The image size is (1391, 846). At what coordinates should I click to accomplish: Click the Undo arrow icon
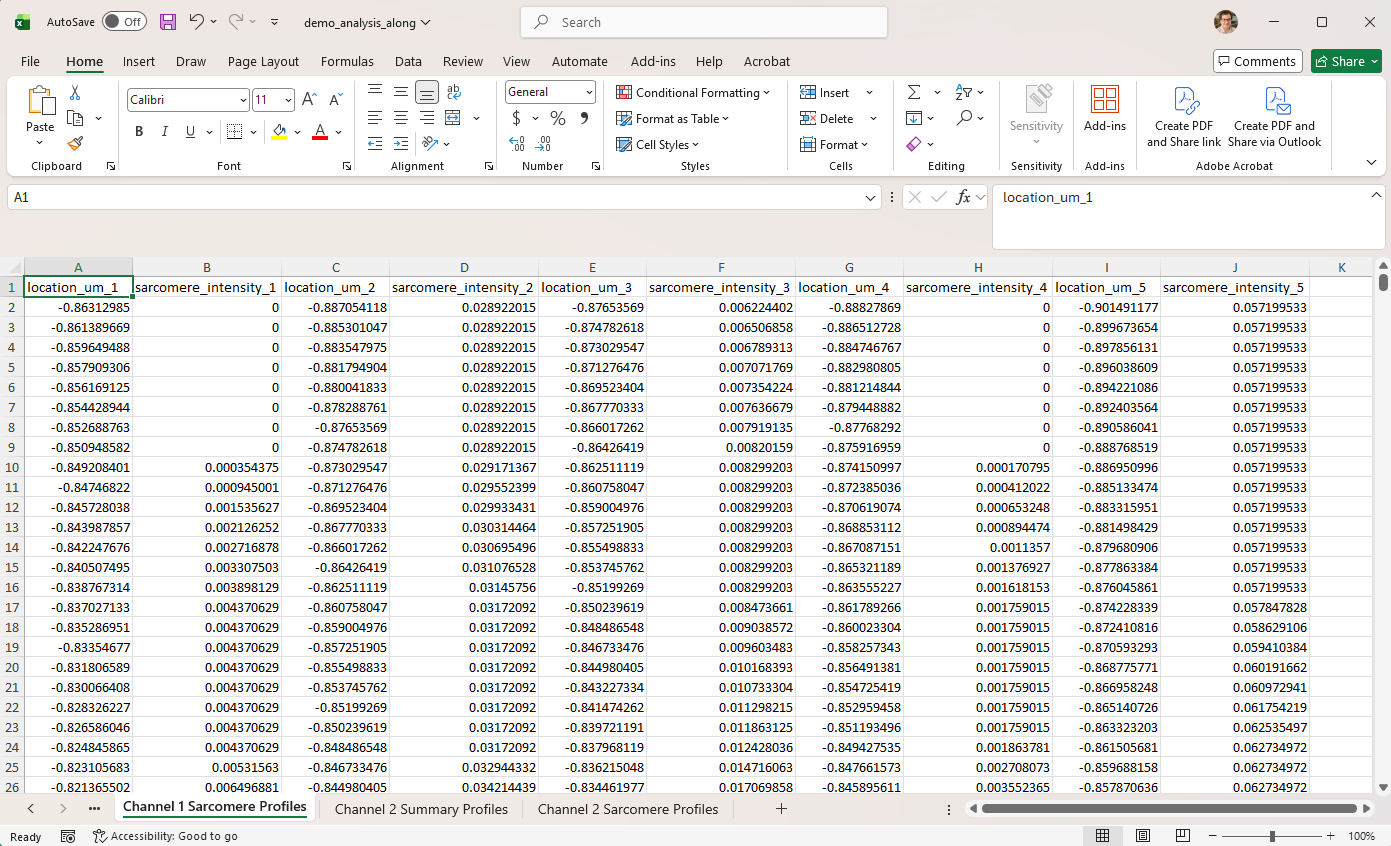[197, 21]
